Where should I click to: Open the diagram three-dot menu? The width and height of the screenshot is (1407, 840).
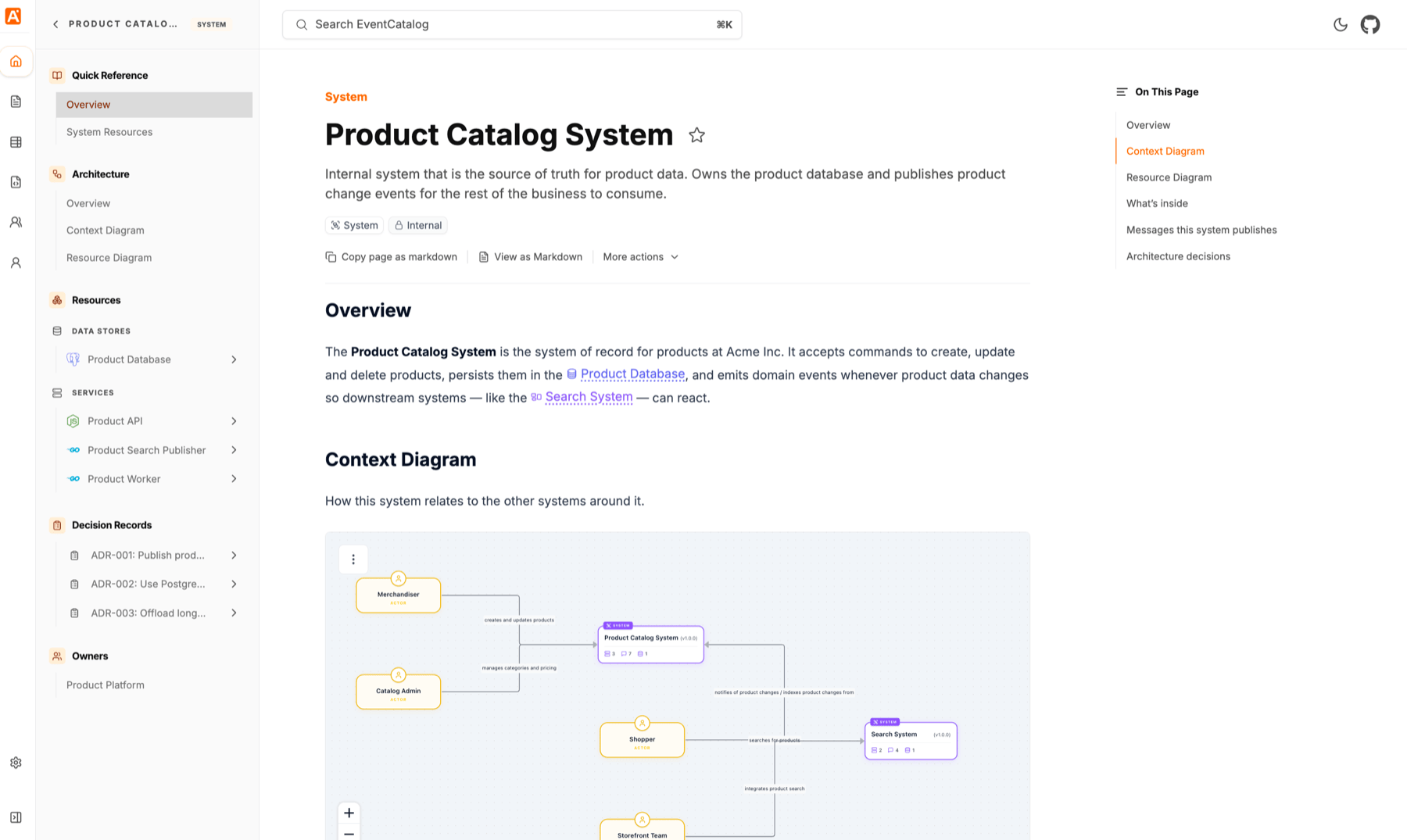click(353, 559)
